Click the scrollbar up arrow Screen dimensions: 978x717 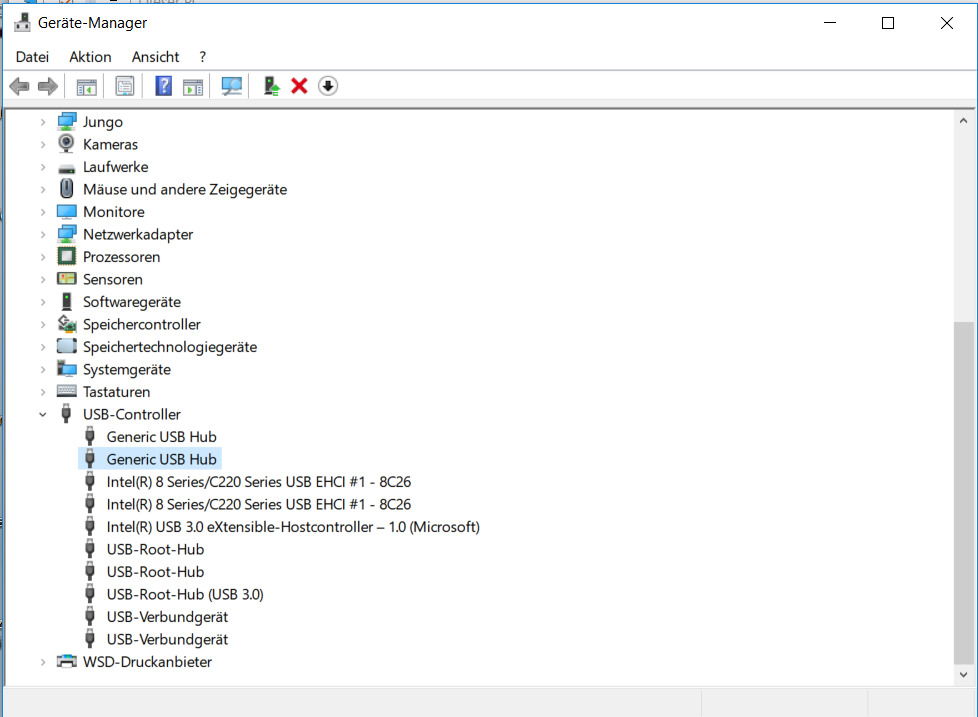(964, 121)
